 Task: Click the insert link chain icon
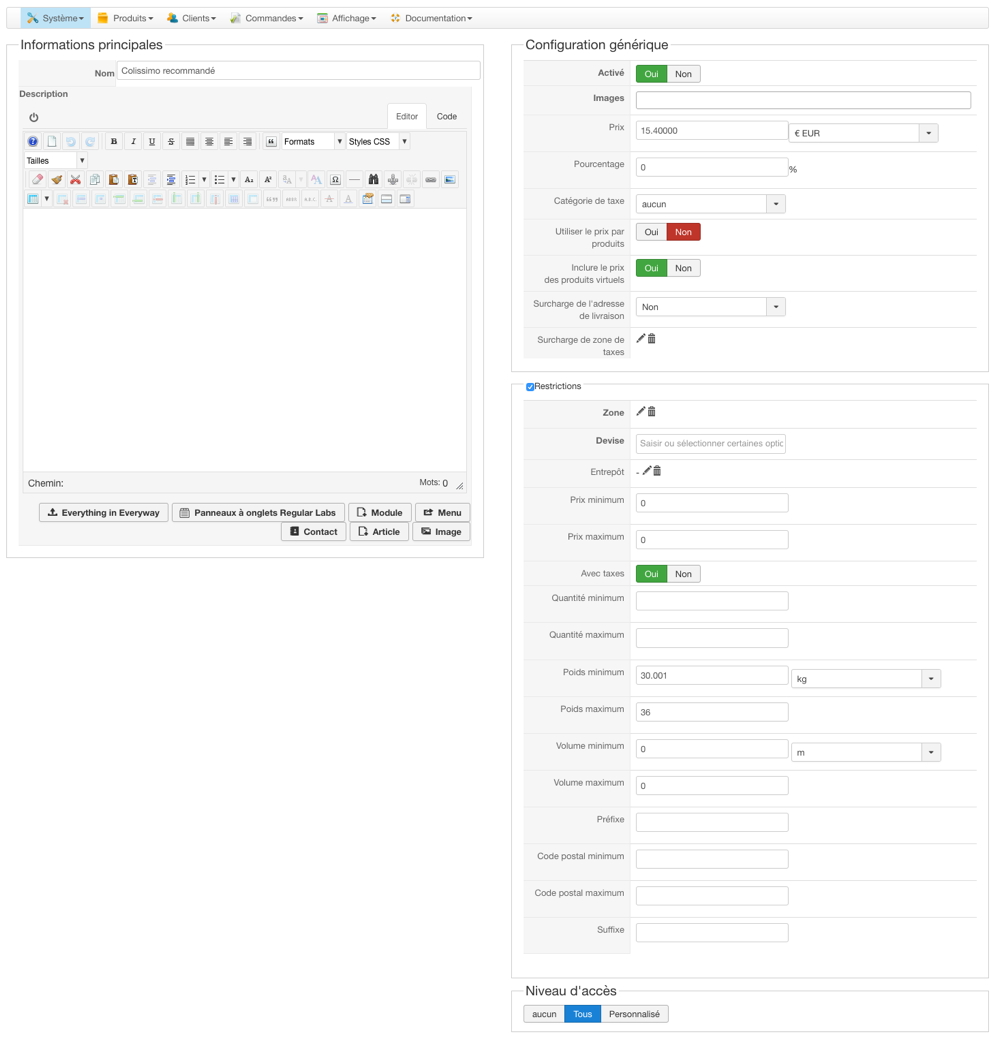point(431,179)
